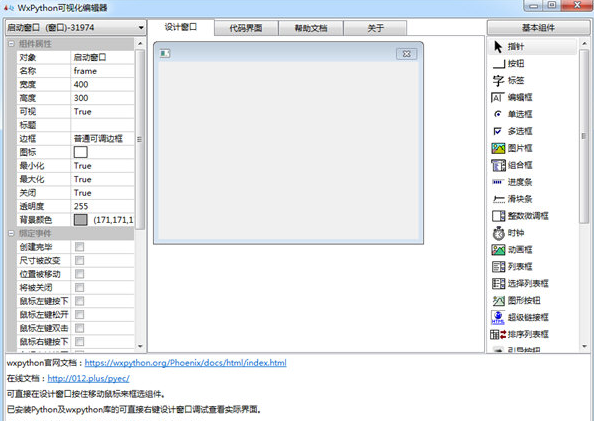Switch to the 设计窗口 tab
The image size is (594, 421).
(x=181, y=27)
